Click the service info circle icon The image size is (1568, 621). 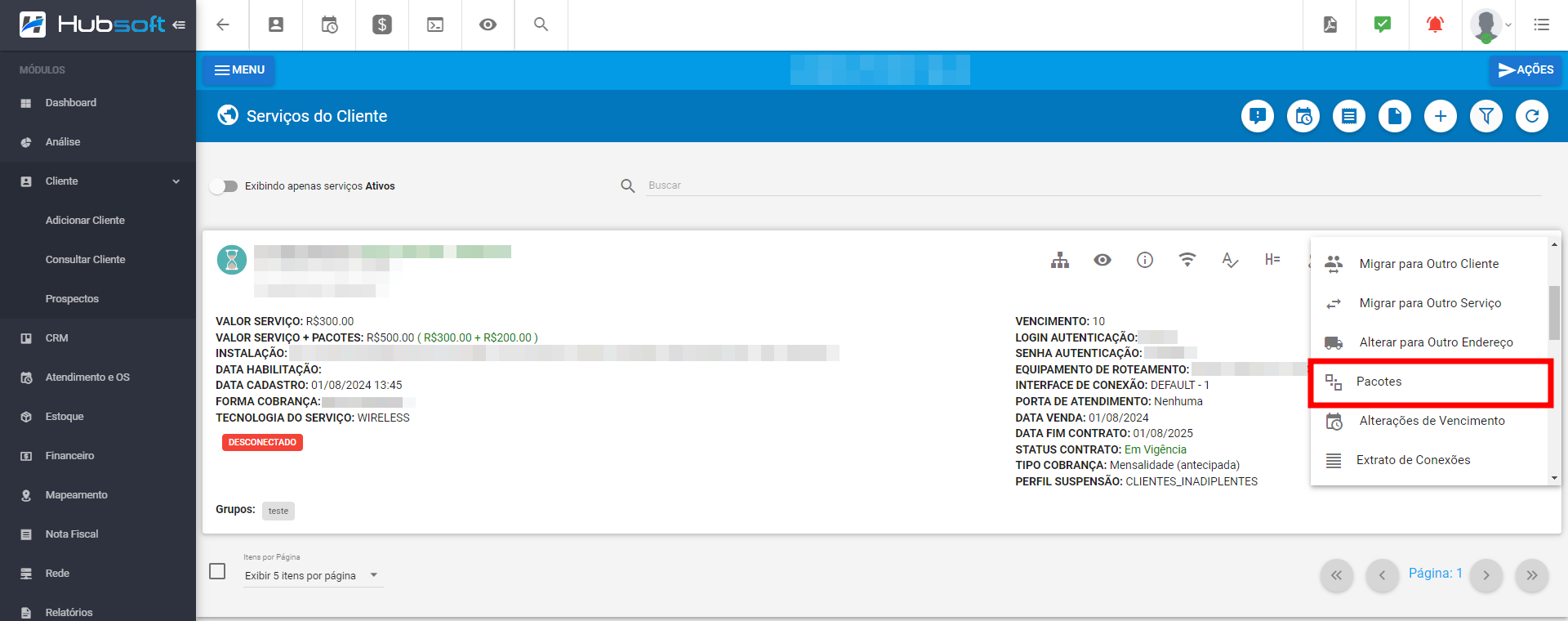coord(1145,260)
